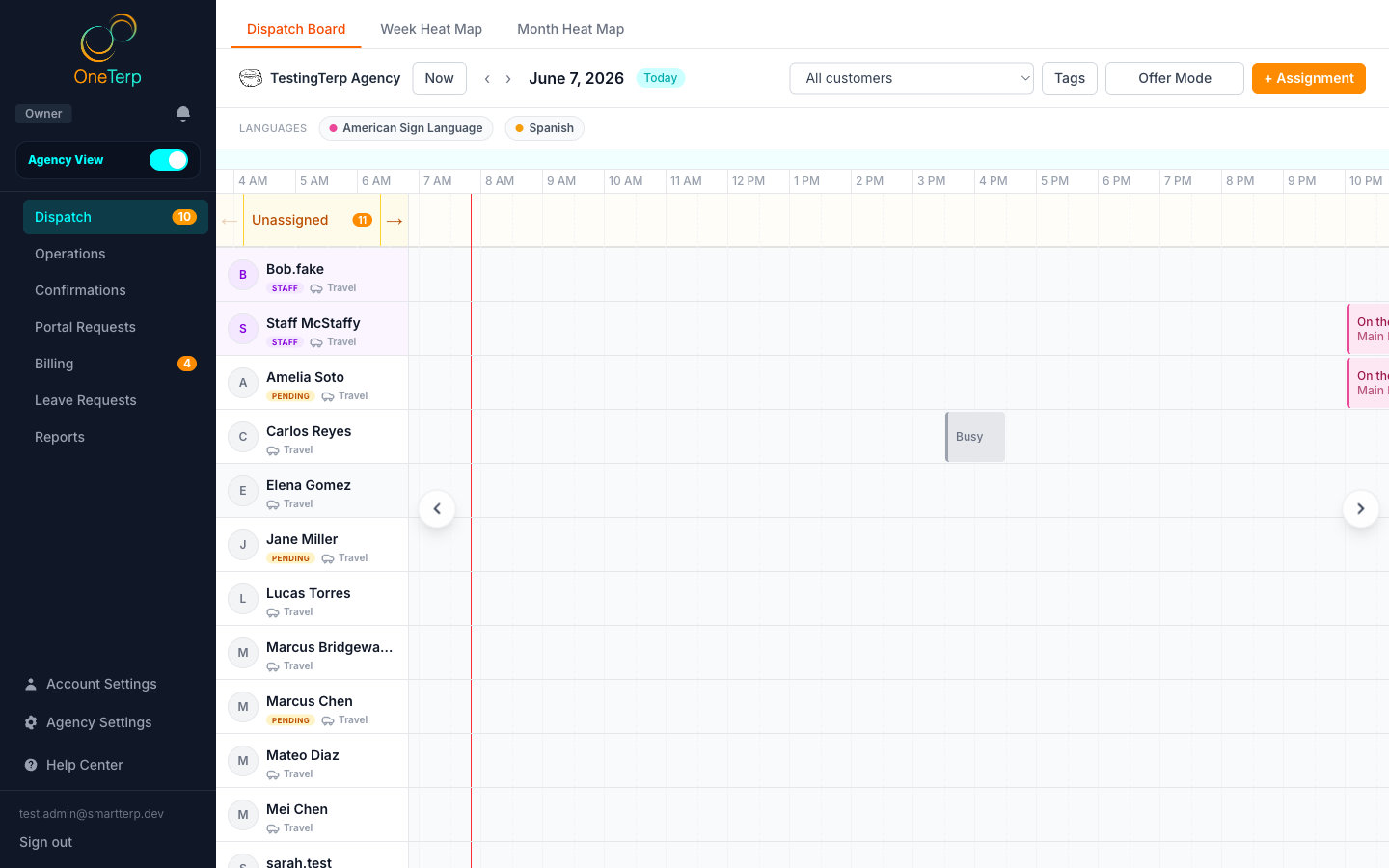Open Amelia Soto's pink assignment block
The height and width of the screenshot is (868, 1389).
click(1368, 383)
